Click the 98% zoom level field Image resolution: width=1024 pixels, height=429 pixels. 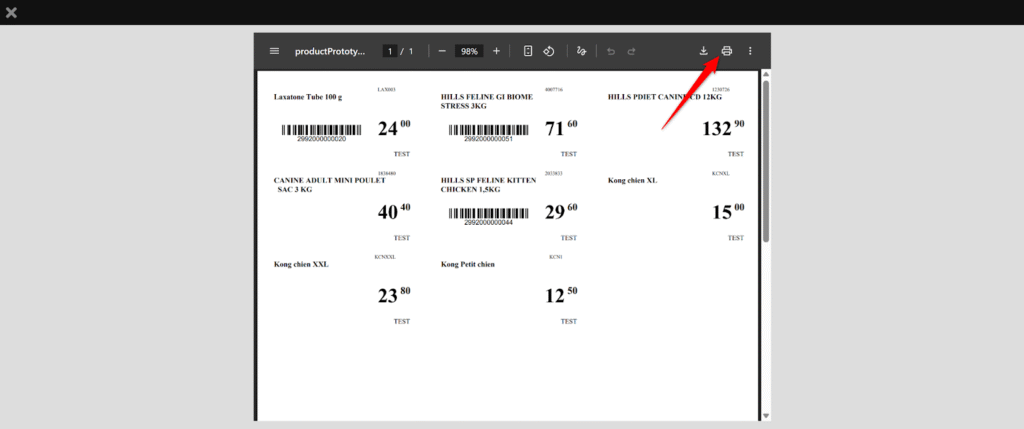pos(470,51)
